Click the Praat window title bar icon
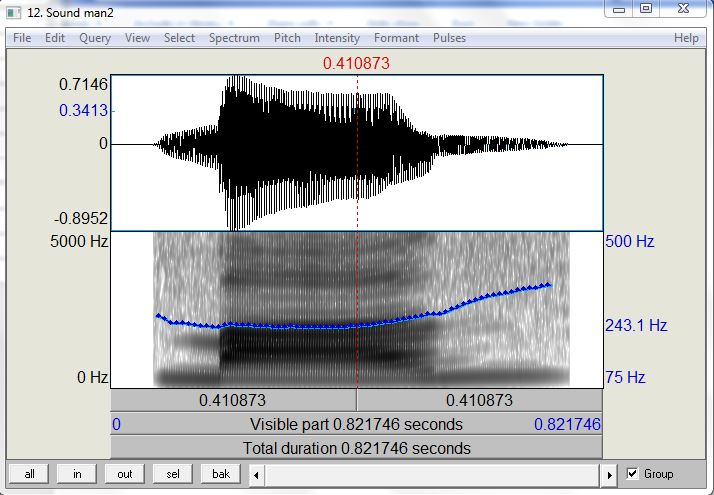The width and height of the screenshot is (714, 495). (x=13, y=13)
